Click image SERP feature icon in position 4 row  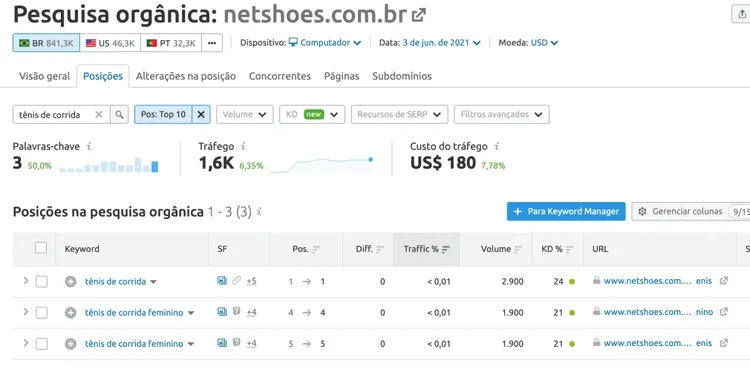tap(222, 312)
